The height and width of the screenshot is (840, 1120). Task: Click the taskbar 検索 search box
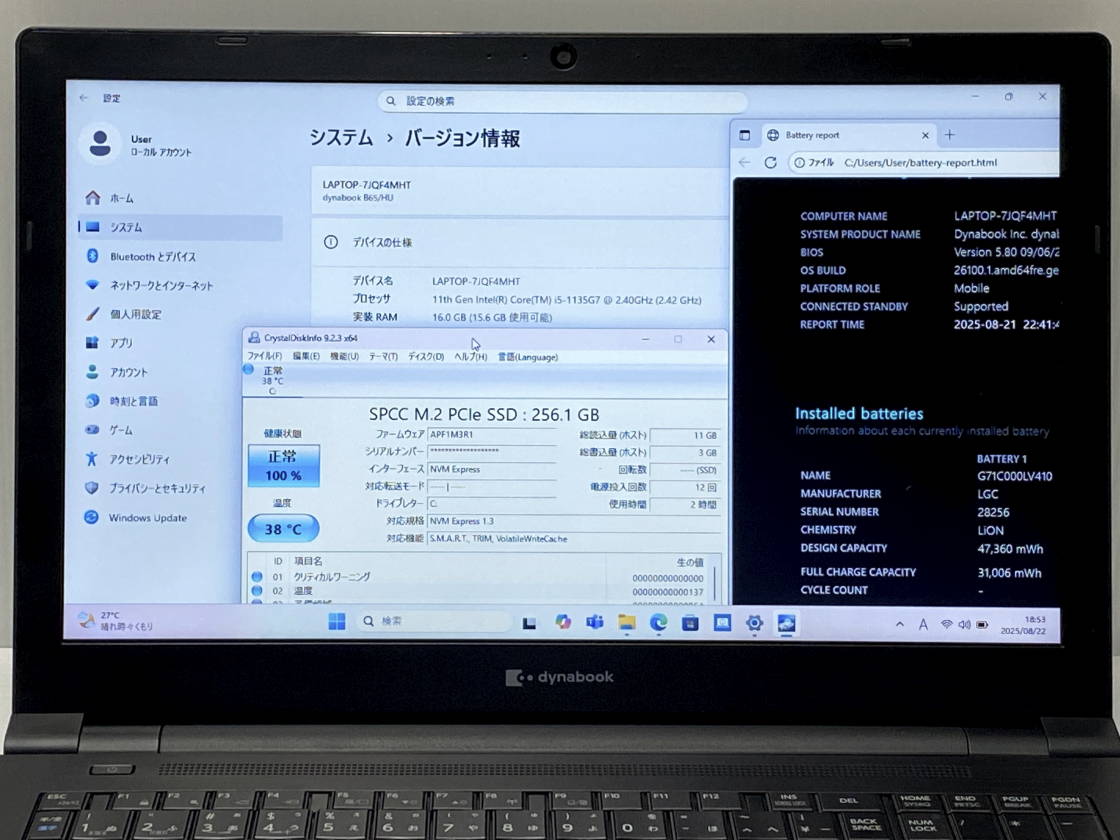[434, 621]
